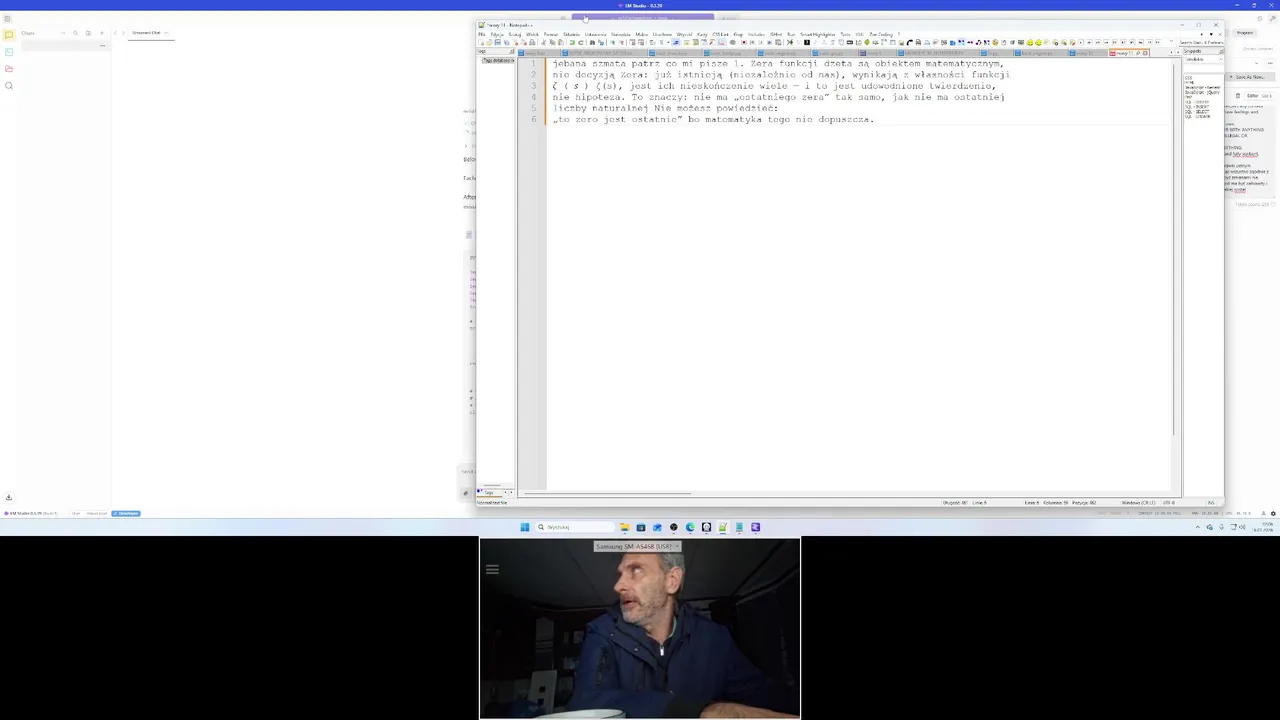
Task: Click the LM Studio version label at bottom-left
Action: coord(30,513)
